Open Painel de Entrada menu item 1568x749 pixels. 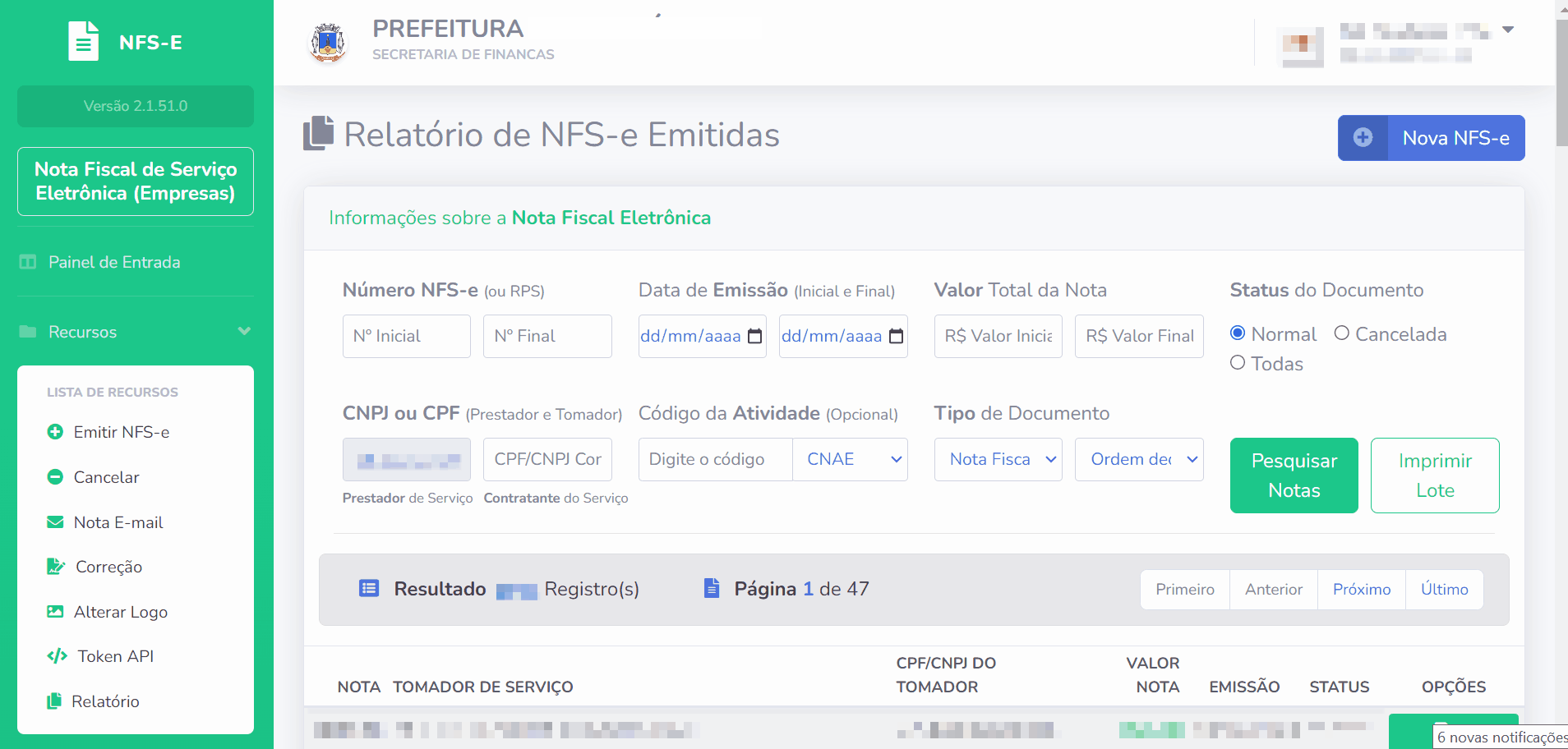[x=114, y=262]
